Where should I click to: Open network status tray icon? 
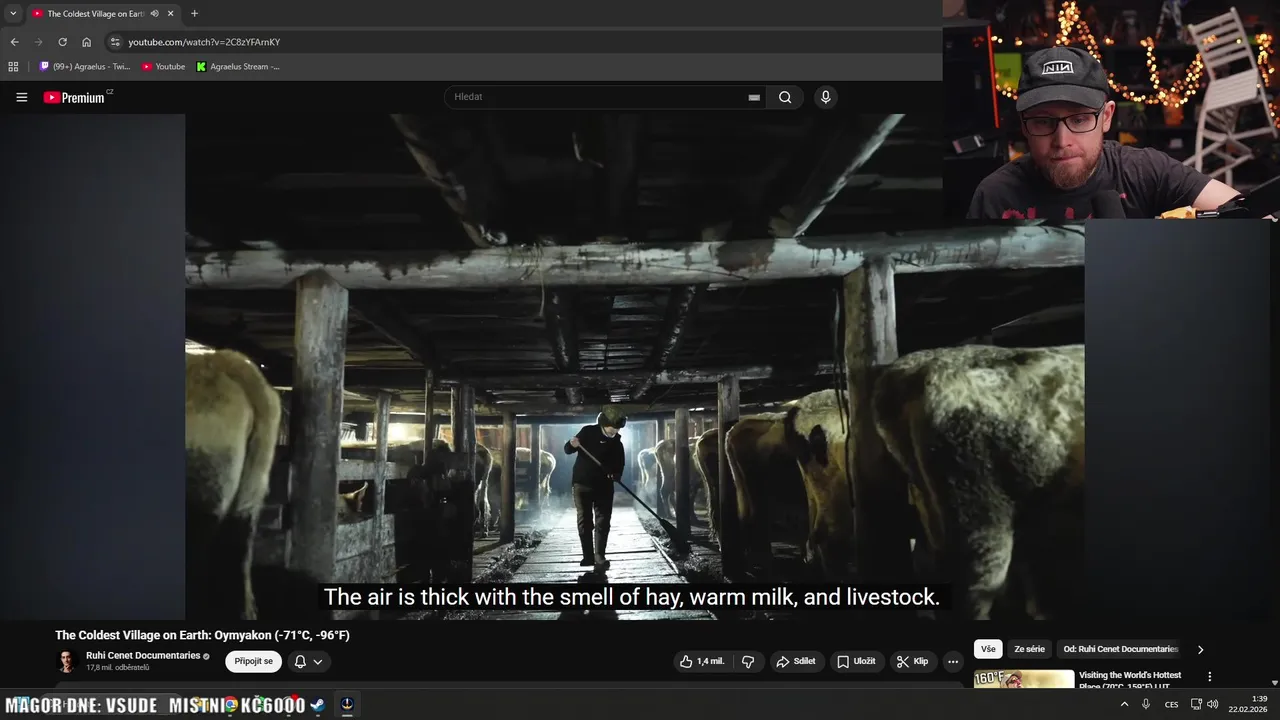[x=1196, y=704]
